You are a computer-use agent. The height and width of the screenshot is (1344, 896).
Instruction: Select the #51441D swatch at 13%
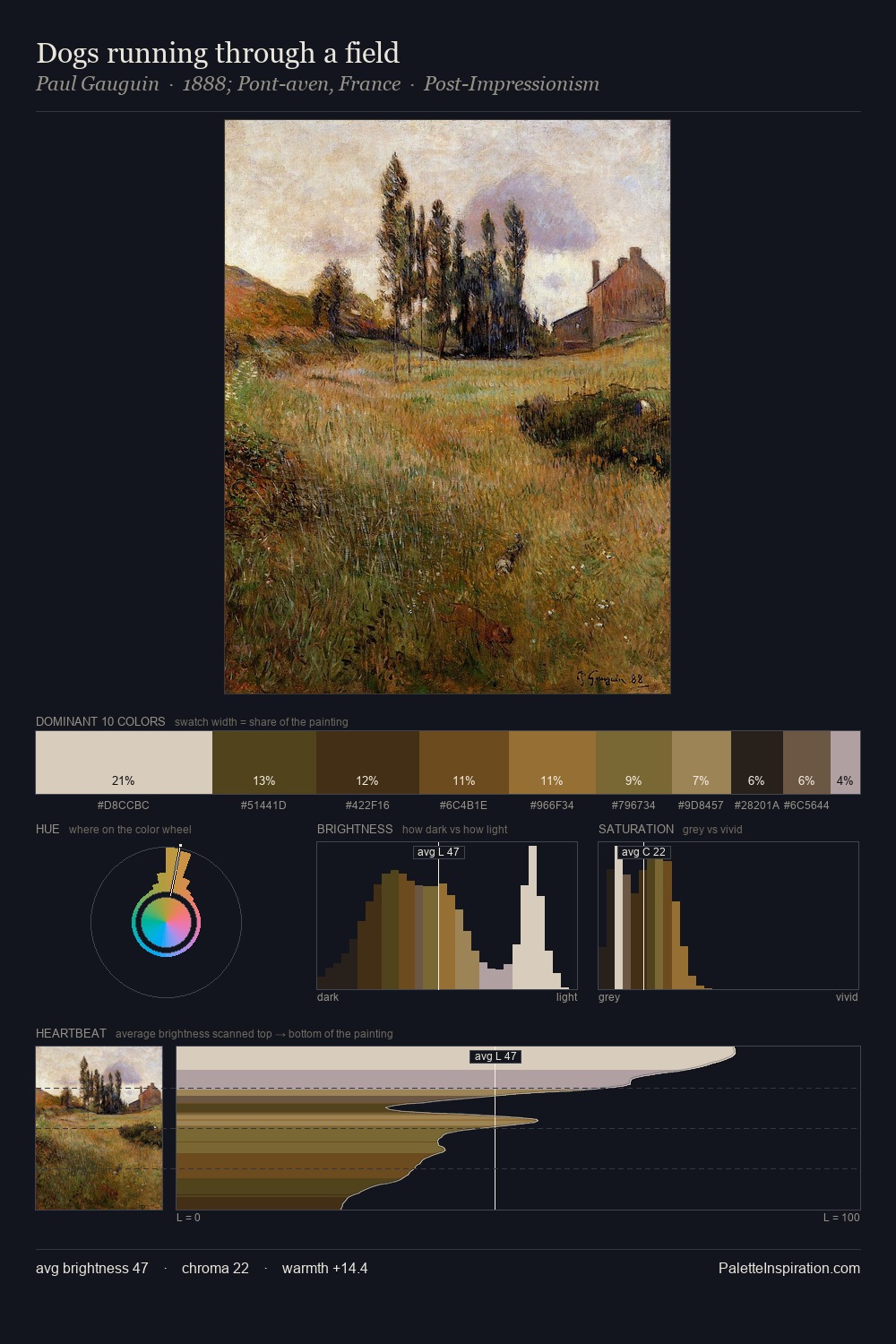264,762
